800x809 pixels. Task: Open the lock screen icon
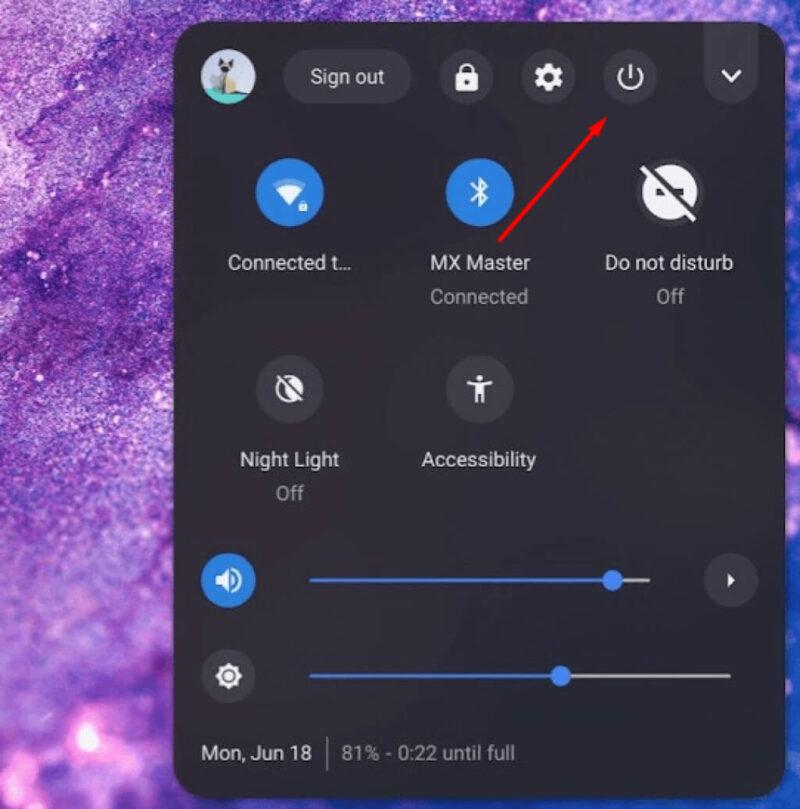point(465,77)
